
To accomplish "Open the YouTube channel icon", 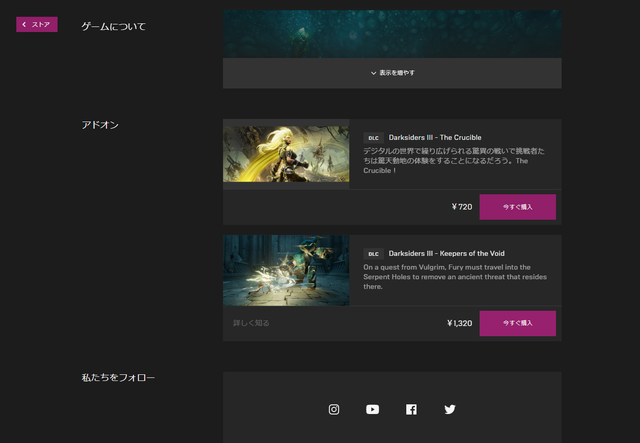I will point(372,409).
